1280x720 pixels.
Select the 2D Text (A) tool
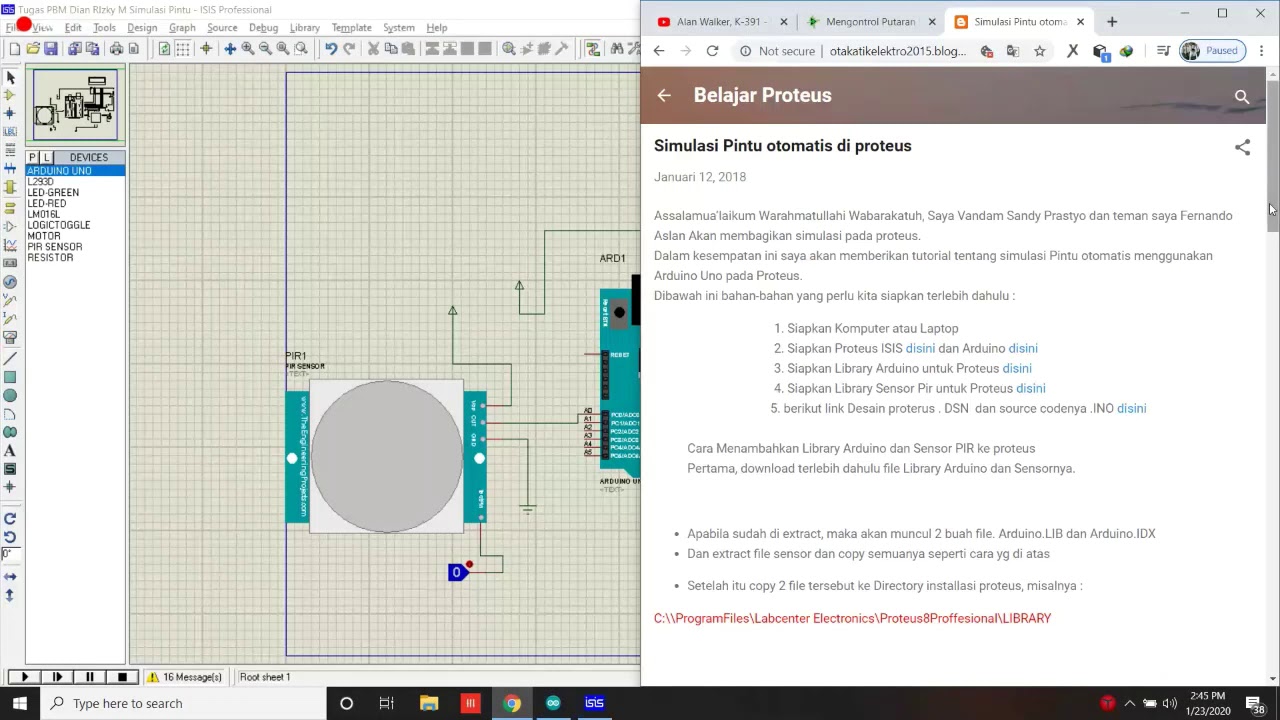click(10, 451)
